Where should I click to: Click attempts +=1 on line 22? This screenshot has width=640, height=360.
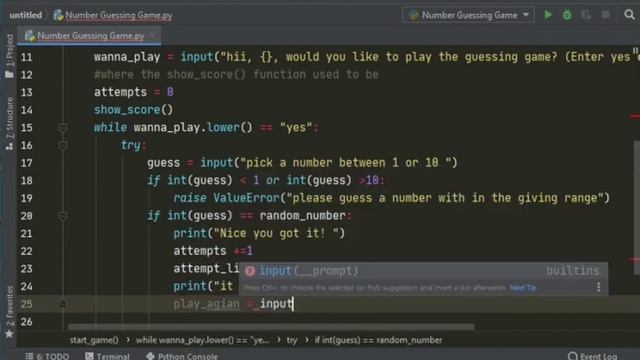pos(213,251)
